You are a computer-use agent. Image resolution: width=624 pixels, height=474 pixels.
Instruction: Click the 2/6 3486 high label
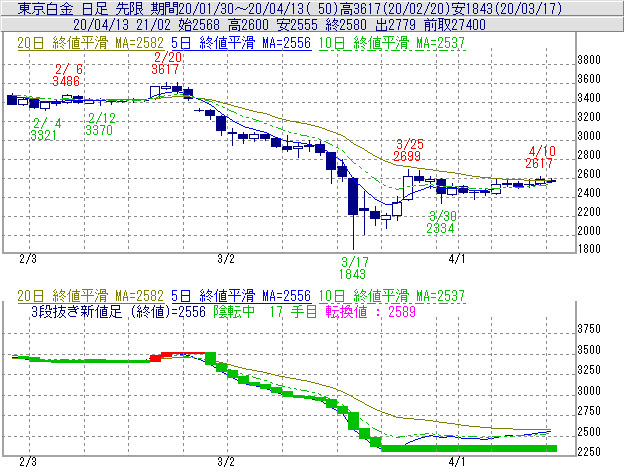(x=67, y=75)
